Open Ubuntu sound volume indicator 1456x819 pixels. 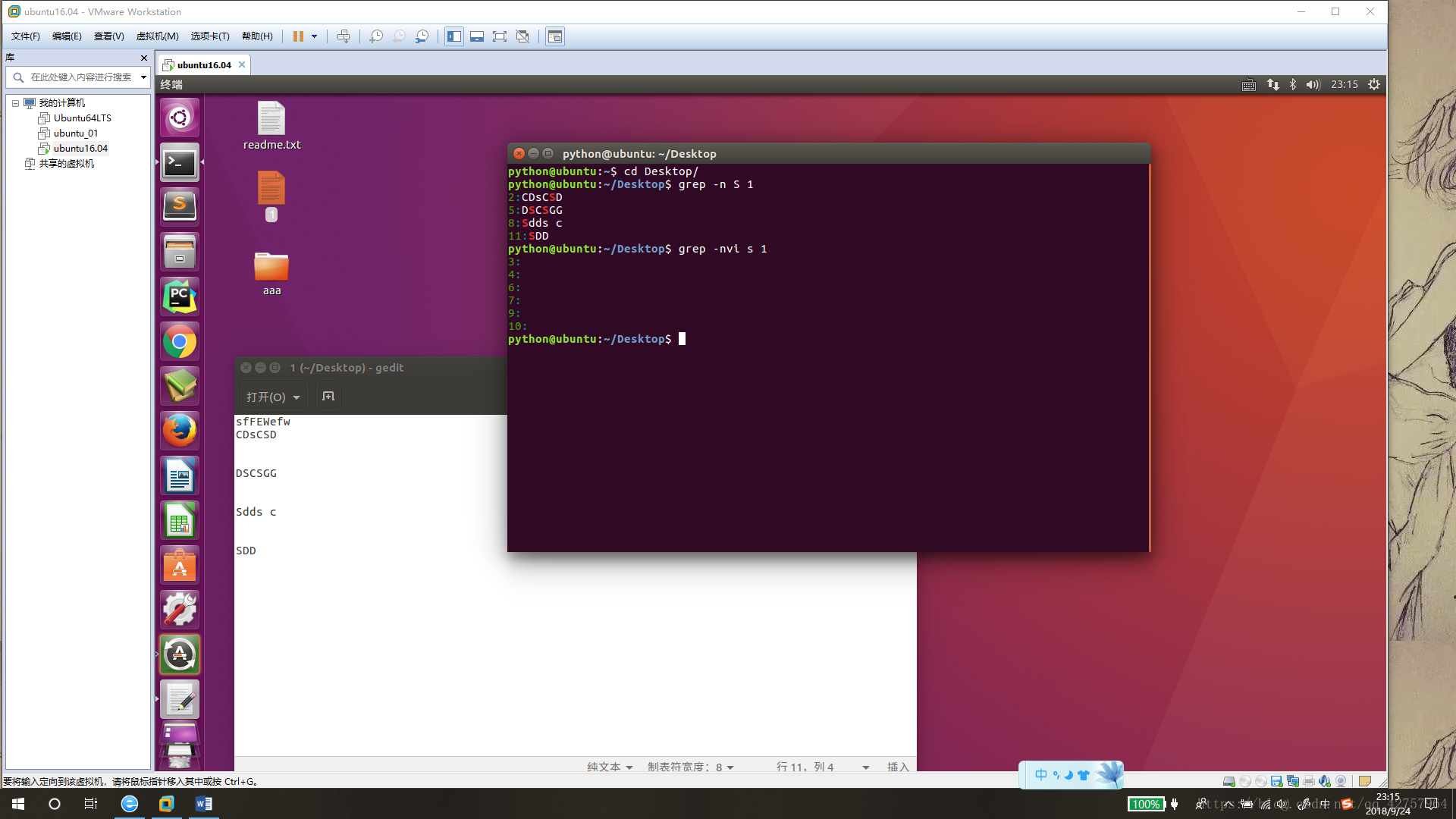(x=1313, y=85)
